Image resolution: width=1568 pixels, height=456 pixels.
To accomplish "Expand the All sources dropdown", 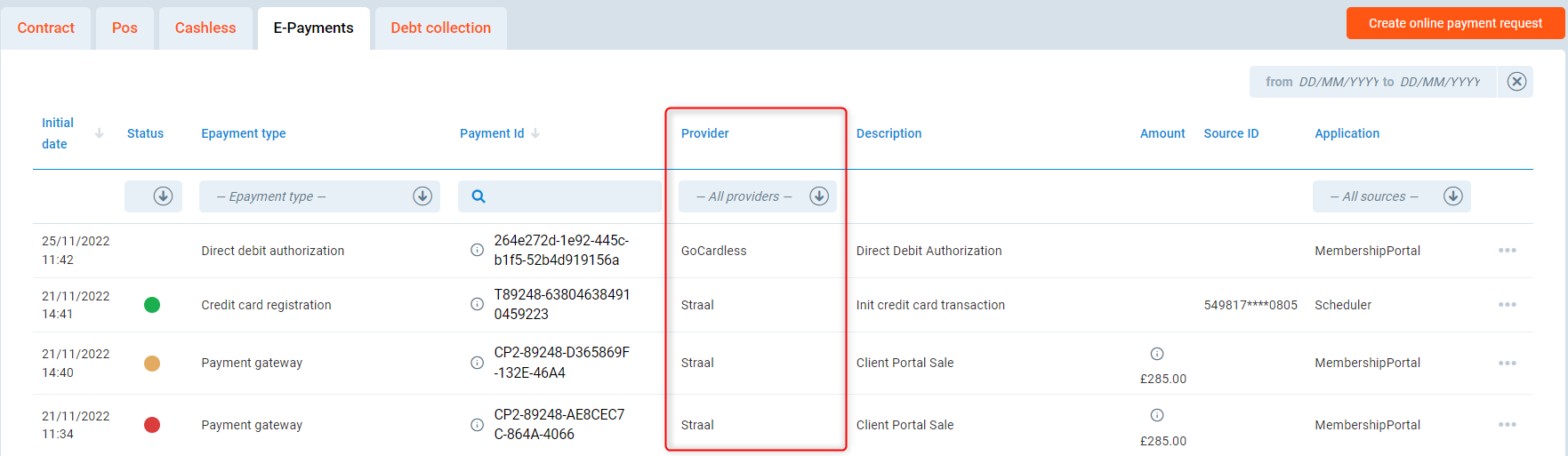I will [1391, 196].
